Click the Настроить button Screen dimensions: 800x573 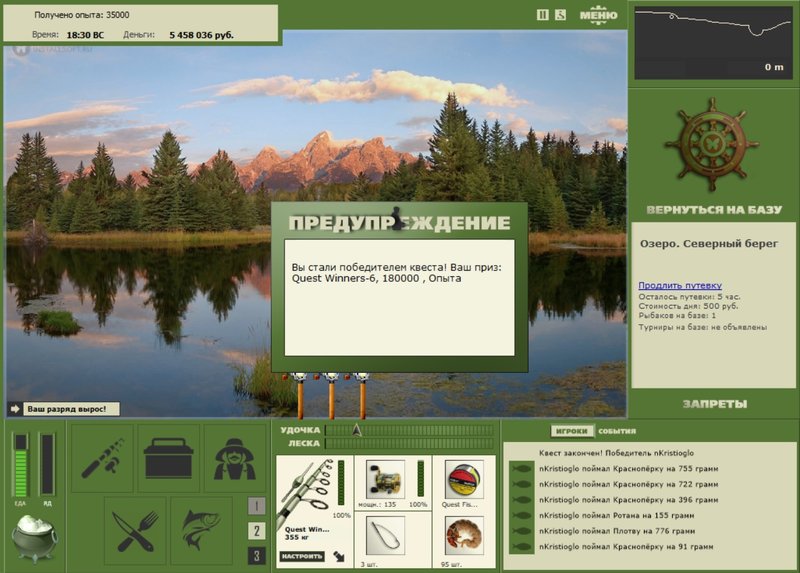pos(302,556)
